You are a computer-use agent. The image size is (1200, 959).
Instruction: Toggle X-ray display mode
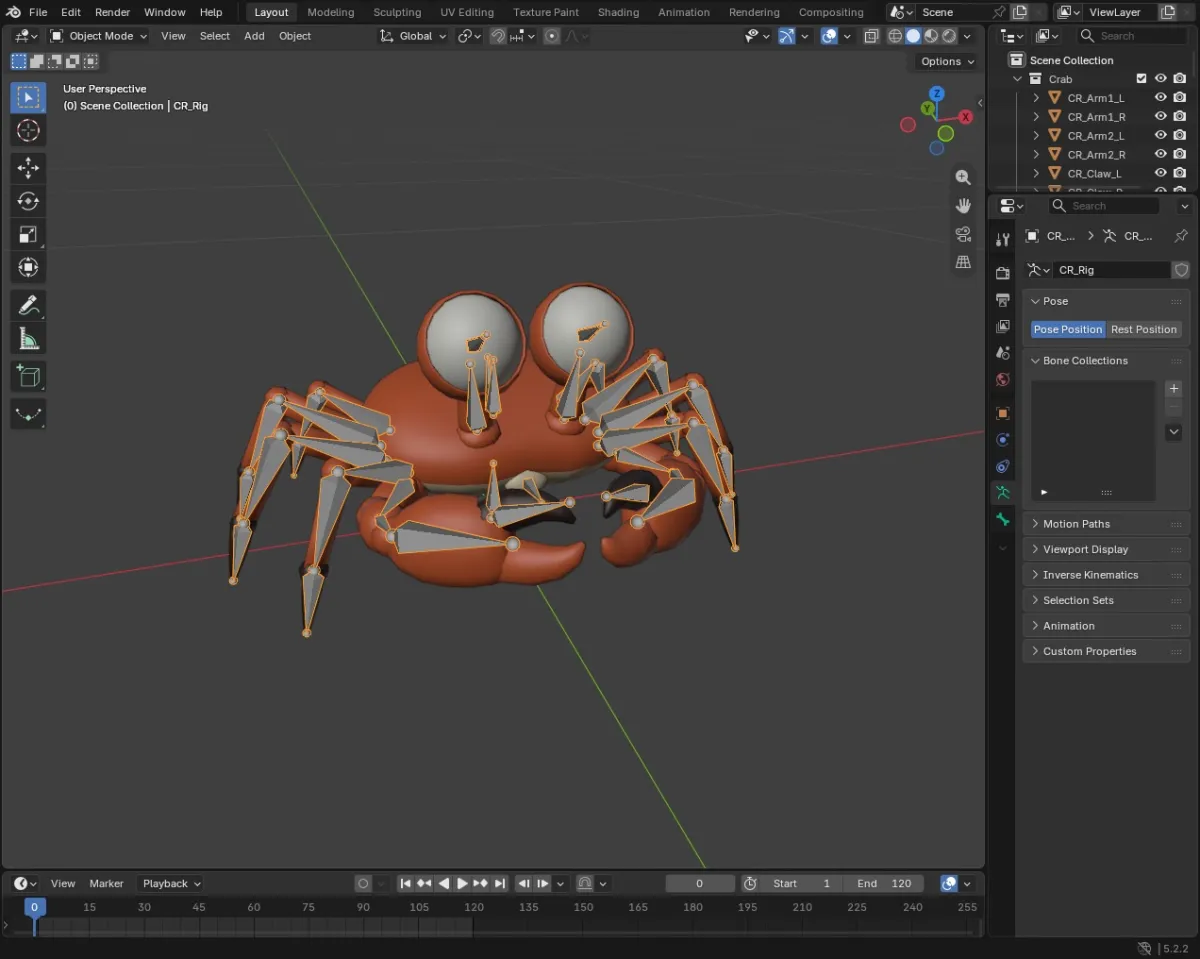pyautogui.click(x=871, y=36)
